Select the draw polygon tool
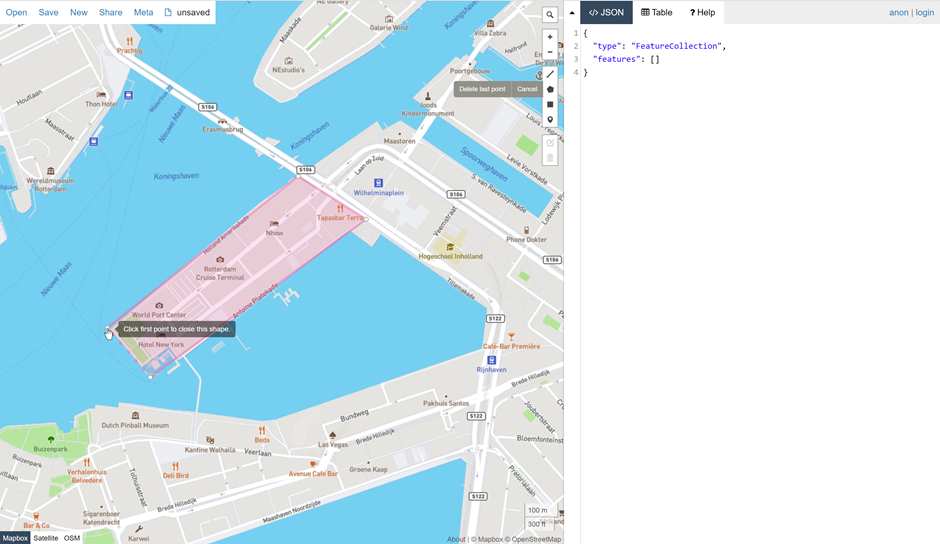Viewport: 940px width, 544px height. [x=550, y=89]
